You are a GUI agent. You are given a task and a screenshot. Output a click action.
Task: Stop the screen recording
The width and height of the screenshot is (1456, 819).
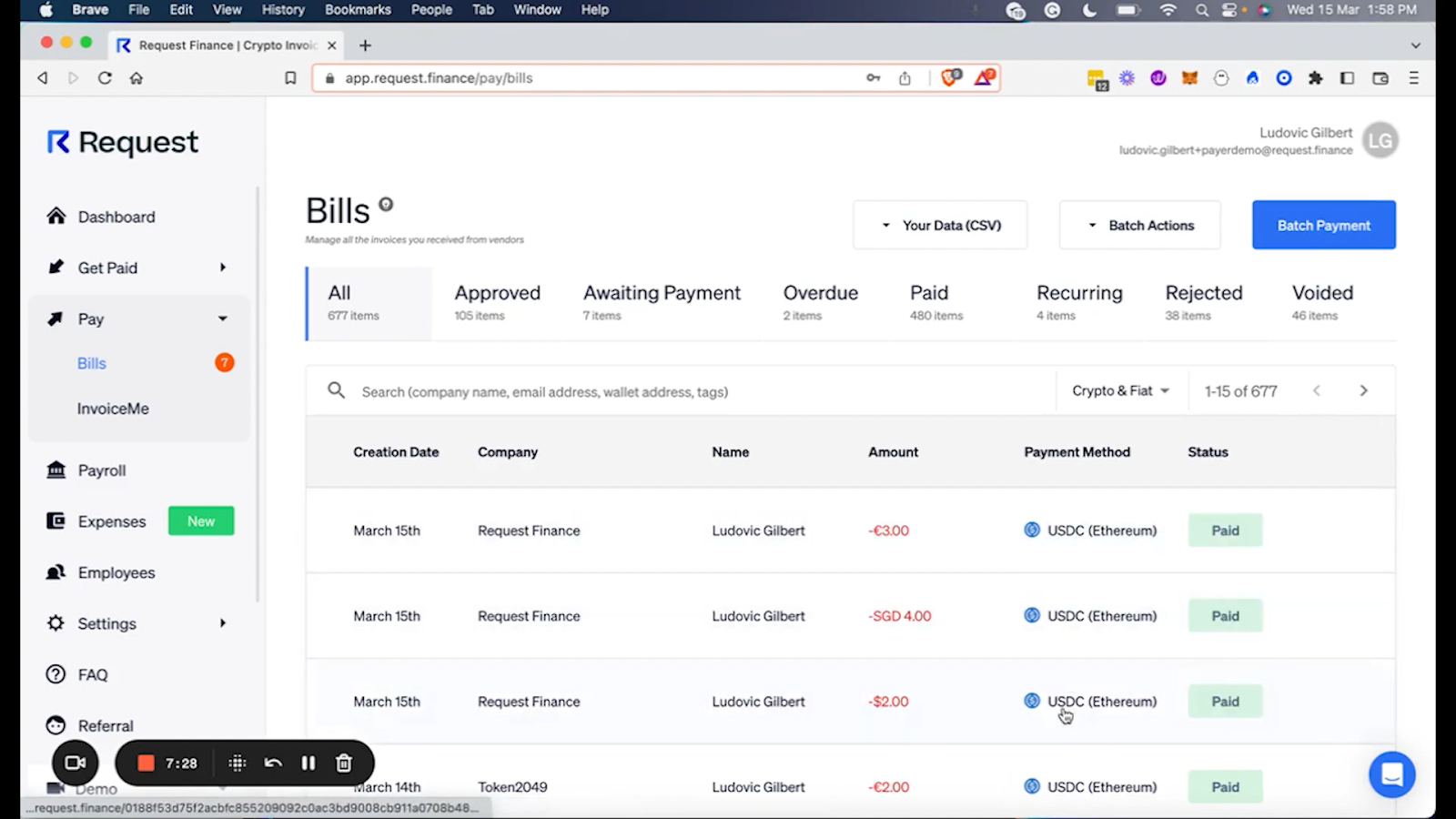pos(146,763)
